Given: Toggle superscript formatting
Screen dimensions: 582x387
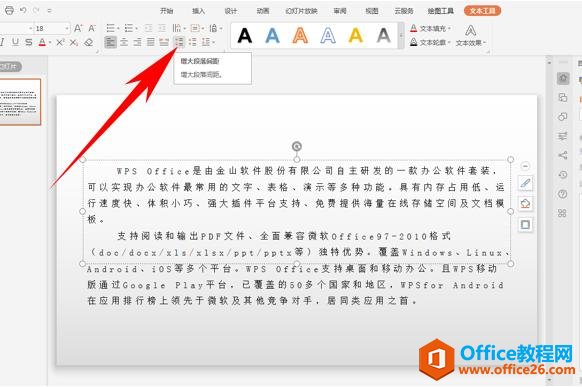Looking at the screenshot, I should coord(60,42).
